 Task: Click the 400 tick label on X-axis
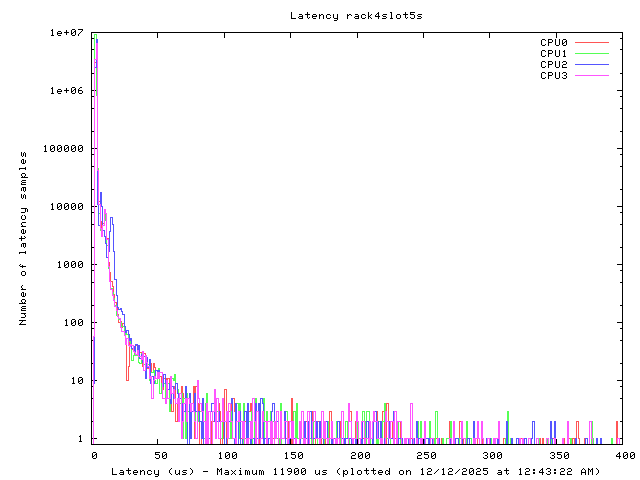621,456
